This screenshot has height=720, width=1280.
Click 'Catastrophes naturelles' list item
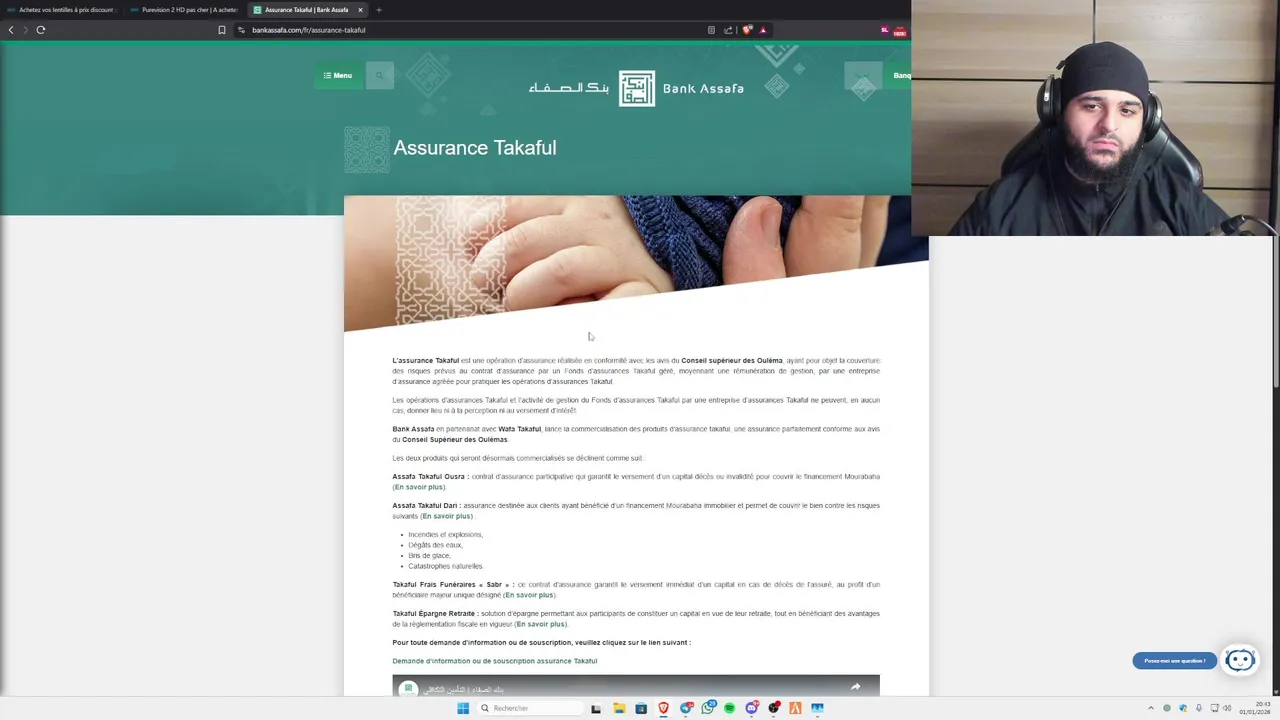[x=445, y=566]
